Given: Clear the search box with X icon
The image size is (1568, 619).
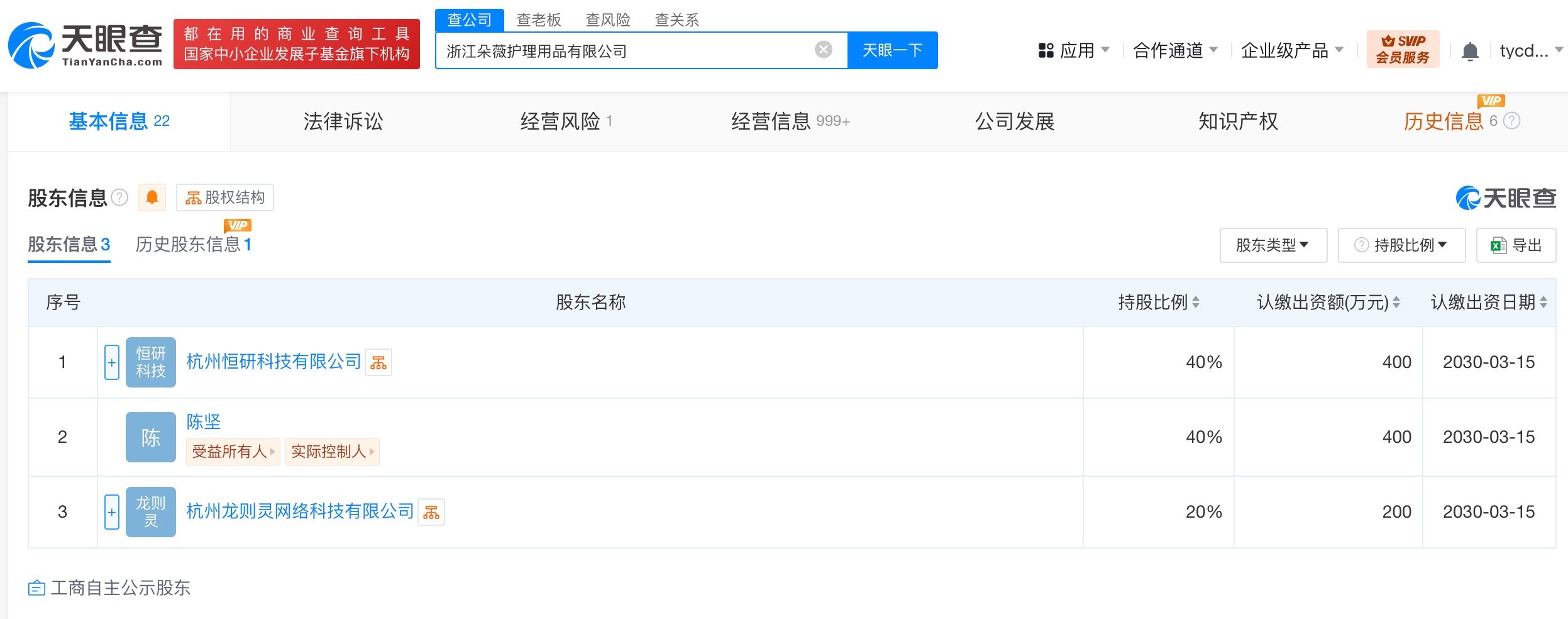Looking at the screenshot, I should [x=823, y=50].
